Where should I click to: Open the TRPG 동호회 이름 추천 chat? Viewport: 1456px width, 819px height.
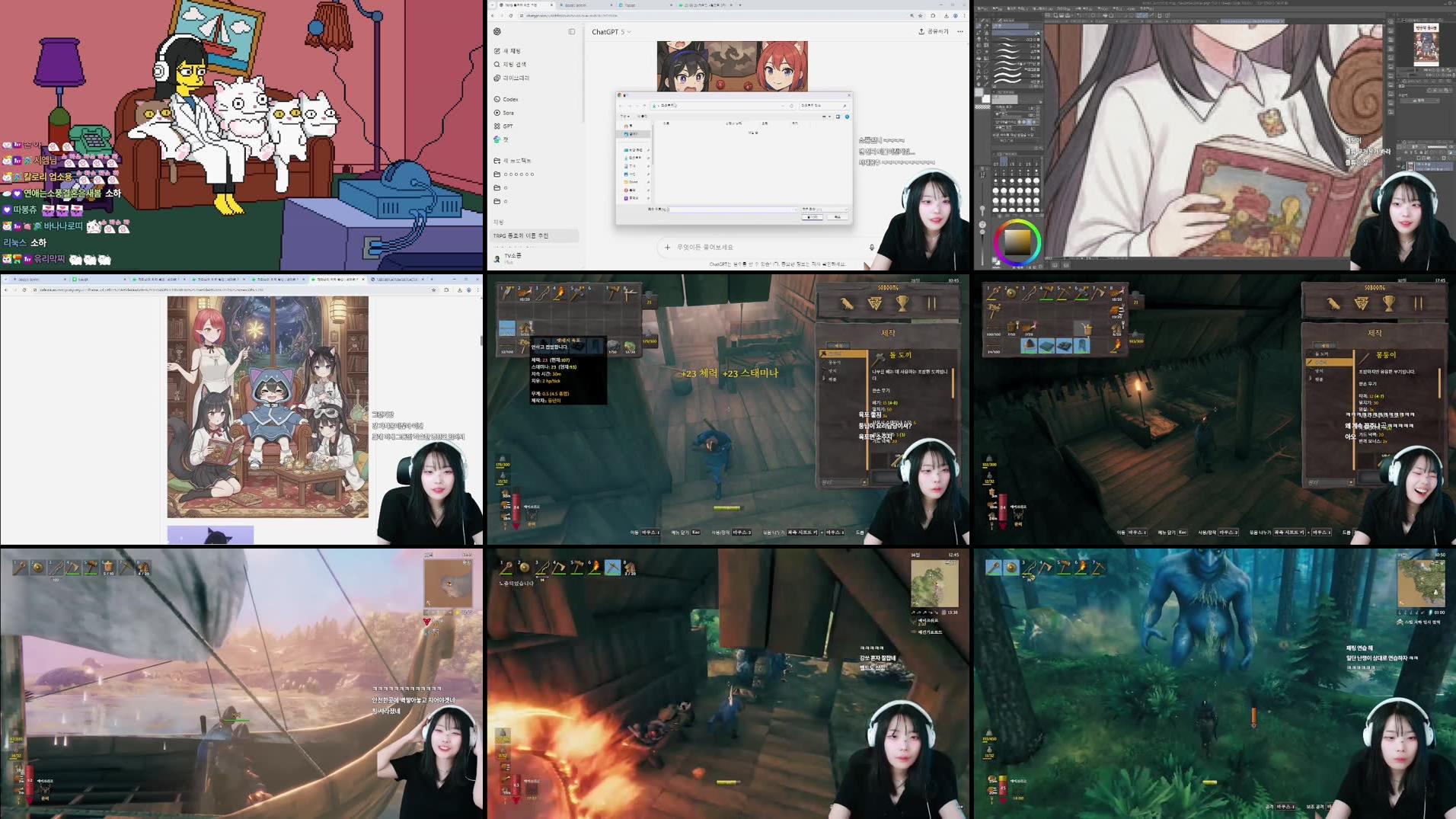(535, 235)
